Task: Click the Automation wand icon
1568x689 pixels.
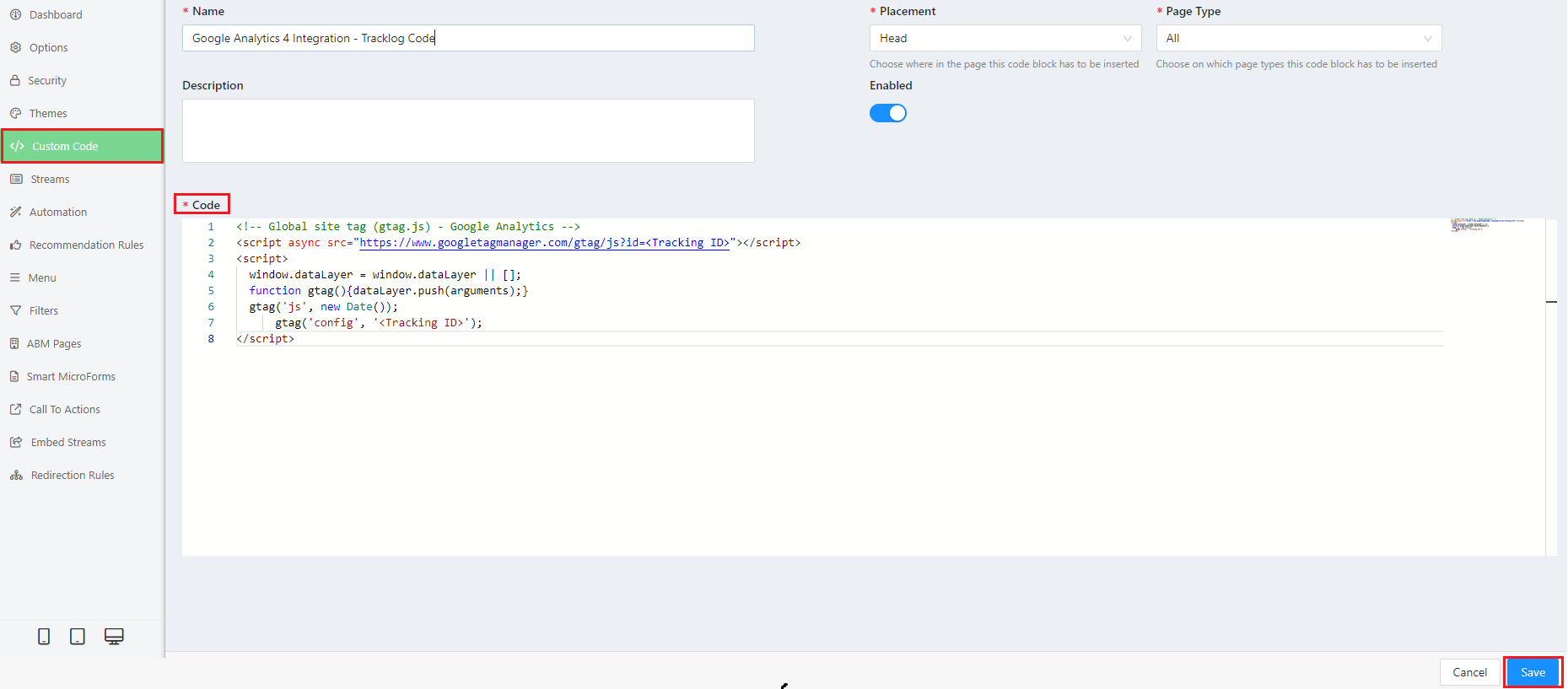Action: pos(15,212)
